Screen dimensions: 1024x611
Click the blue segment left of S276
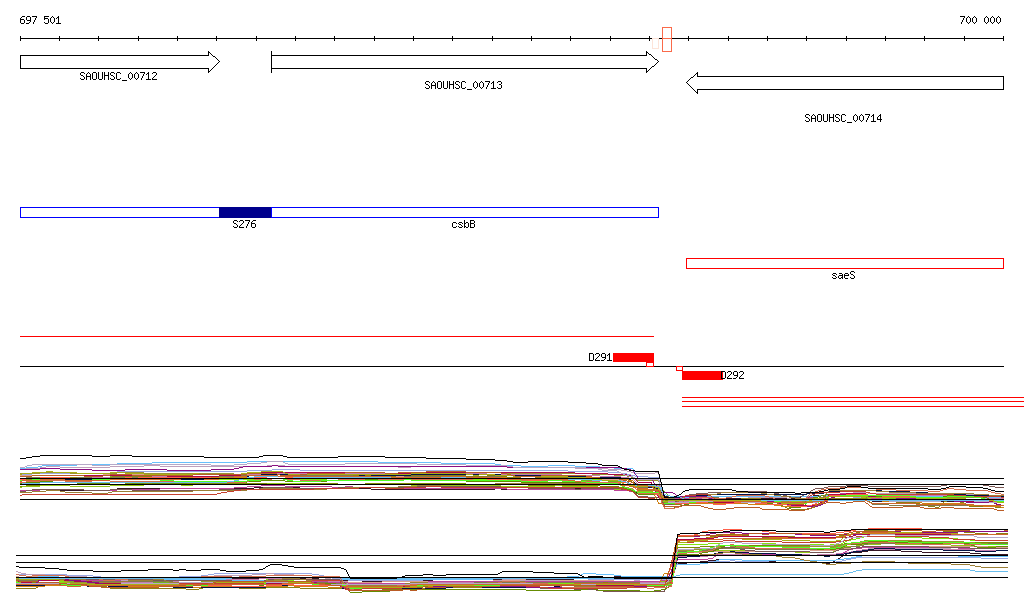(x=120, y=212)
